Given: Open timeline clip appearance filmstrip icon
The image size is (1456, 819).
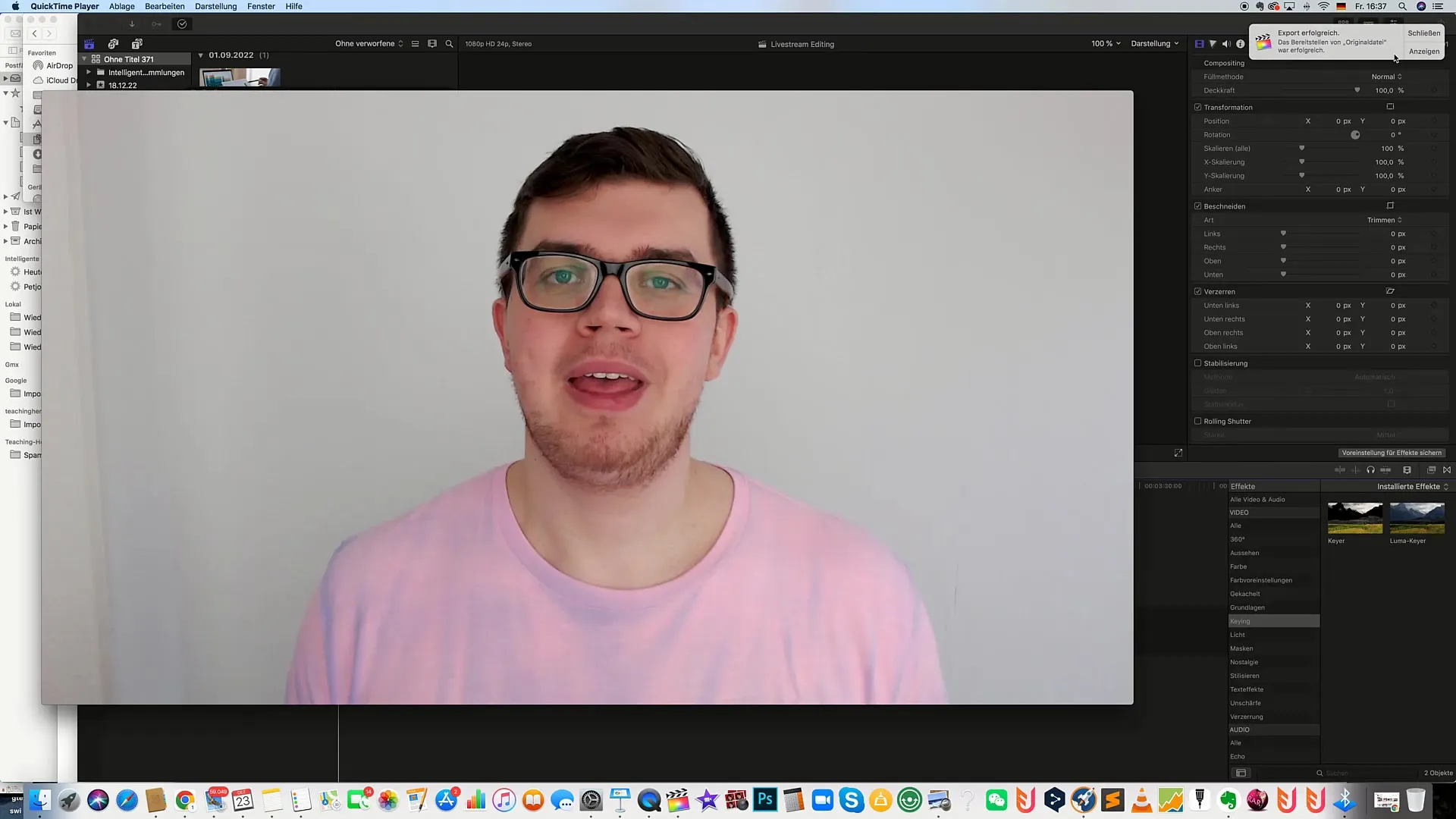Looking at the screenshot, I should 1407,470.
